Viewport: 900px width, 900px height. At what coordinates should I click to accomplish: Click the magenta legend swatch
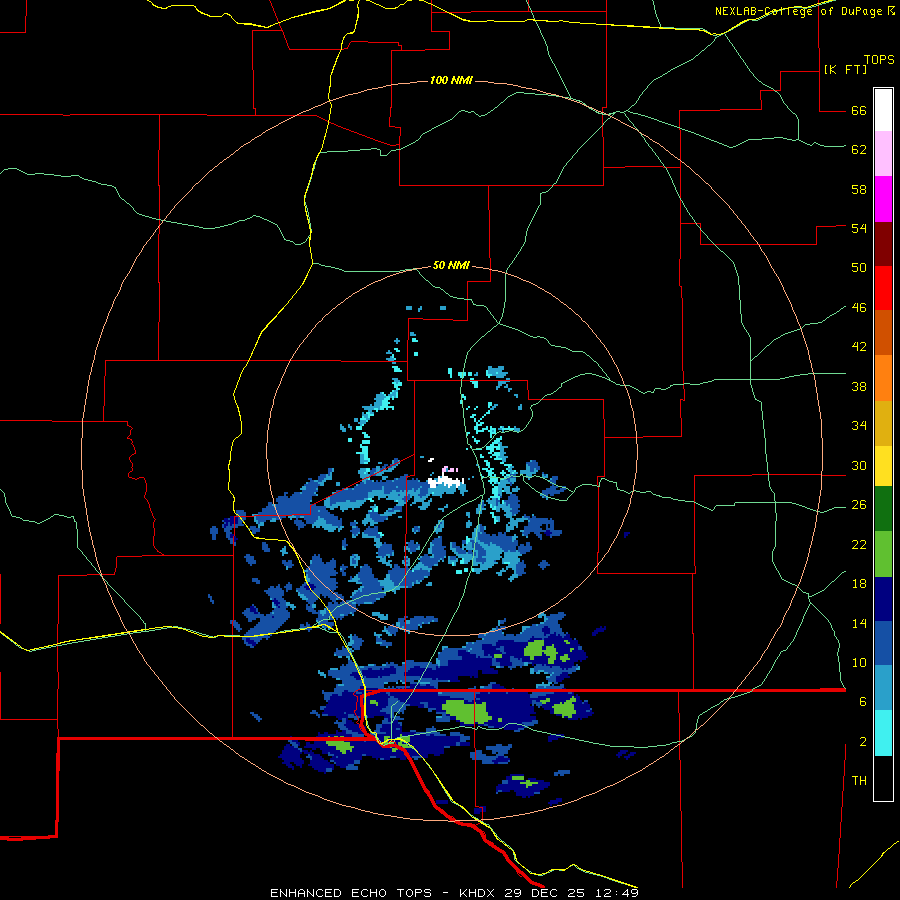click(x=883, y=199)
